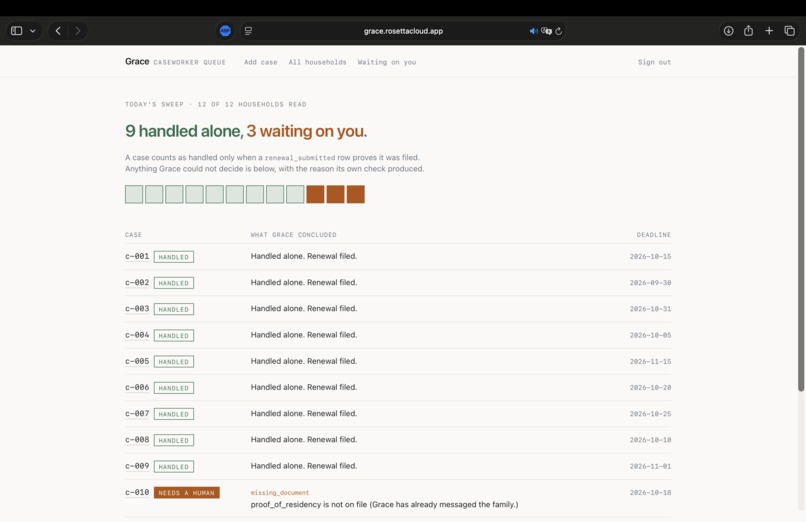The image size is (806, 522).
Task: Go back with the left arrow
Action: point(58,31)
